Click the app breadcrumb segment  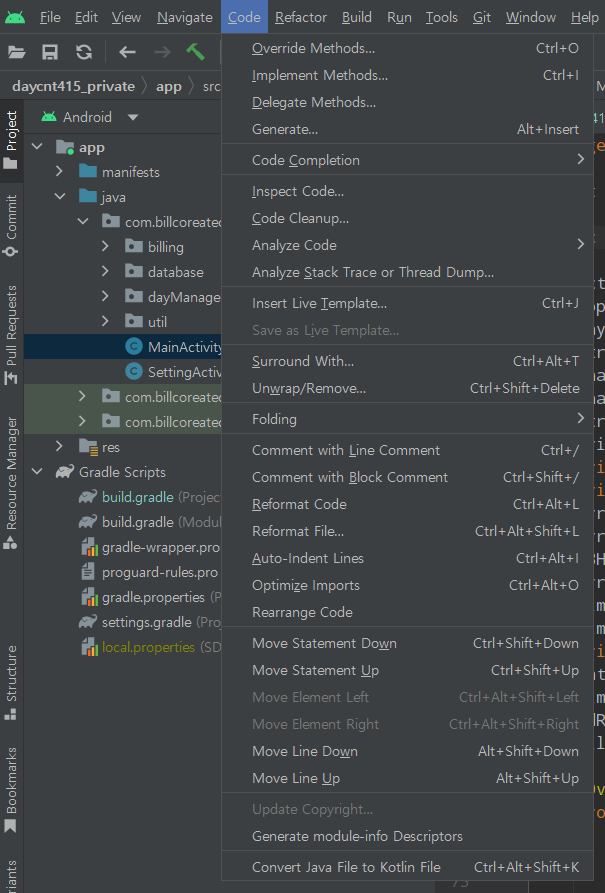pos(169,86)
